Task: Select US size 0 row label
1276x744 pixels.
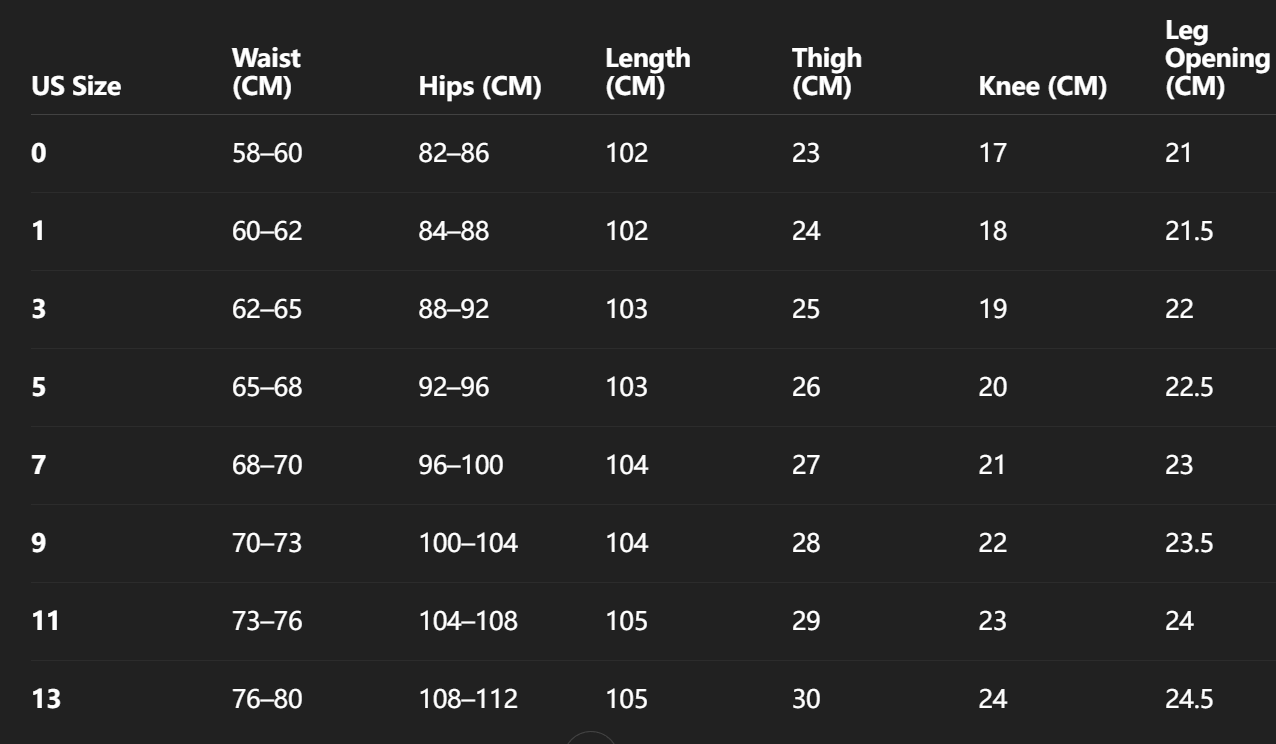Action: pyautogui.click(x=39, y=154)
